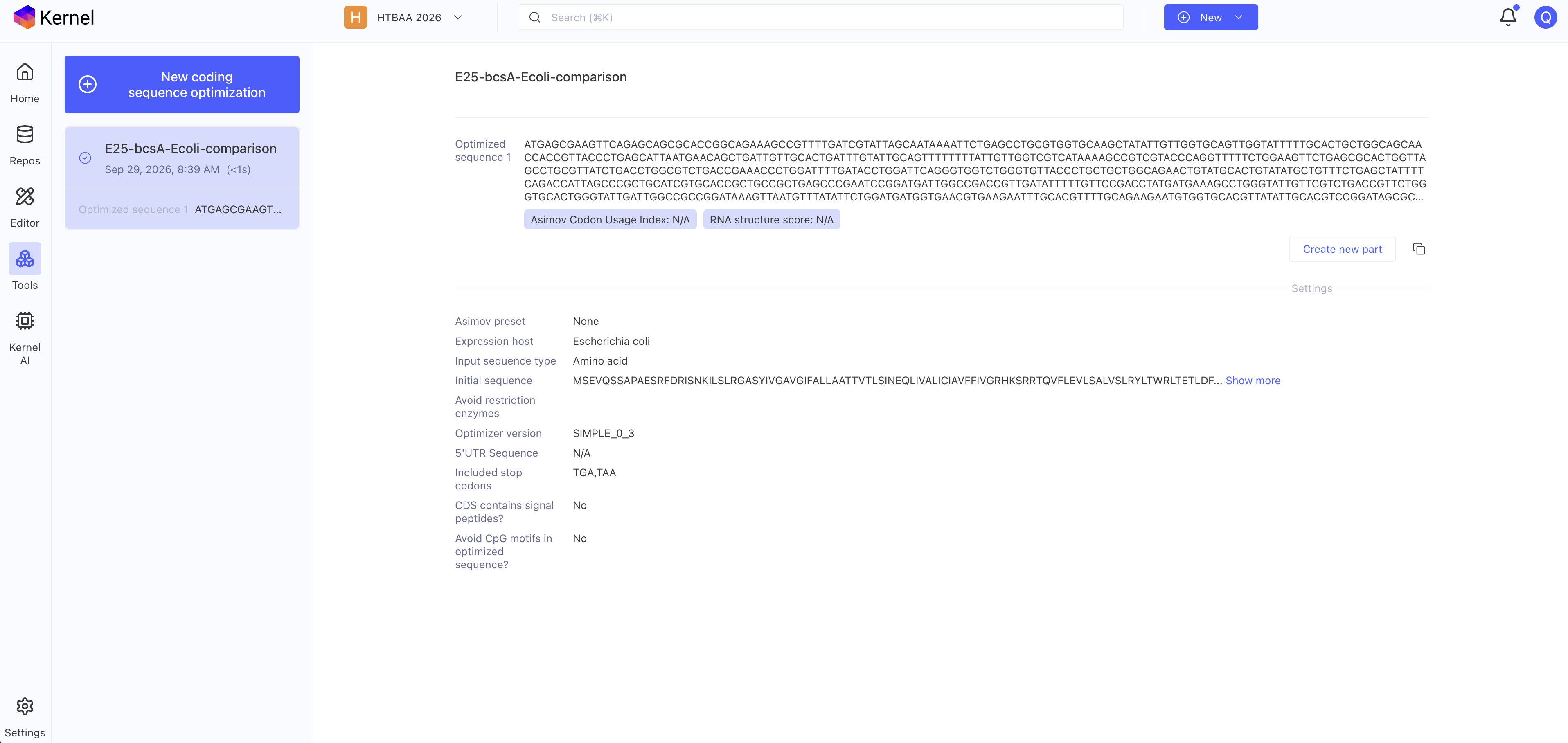The height and width of the screenshot is (743, 1568).
Task: Click completed status check icon for E25-bcsA
Action: click(x=85, y=158)
